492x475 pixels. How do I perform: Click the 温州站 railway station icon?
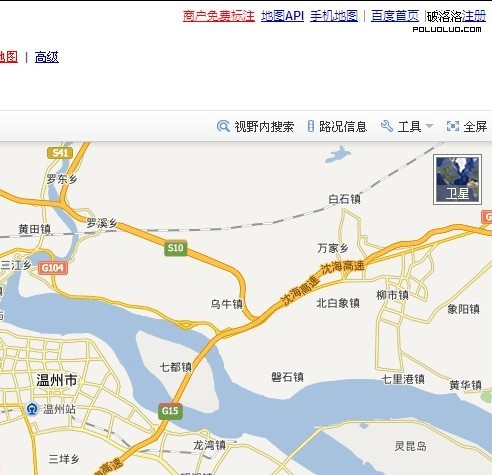pyautogui.click(x=32, y=409)
